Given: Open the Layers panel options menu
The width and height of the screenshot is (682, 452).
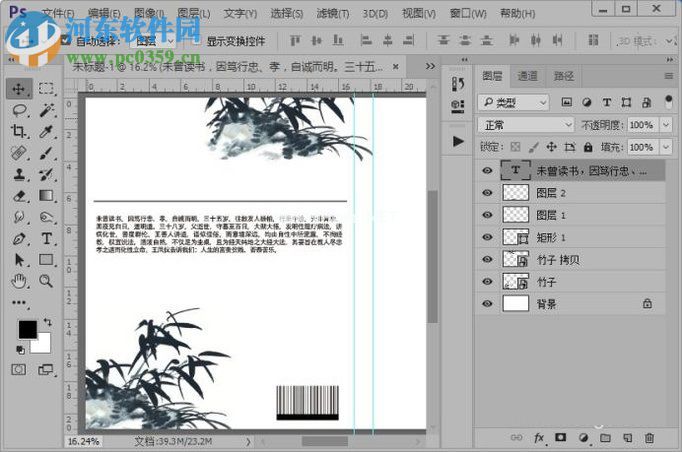Looking at the screenshot, I should [669, 76].
